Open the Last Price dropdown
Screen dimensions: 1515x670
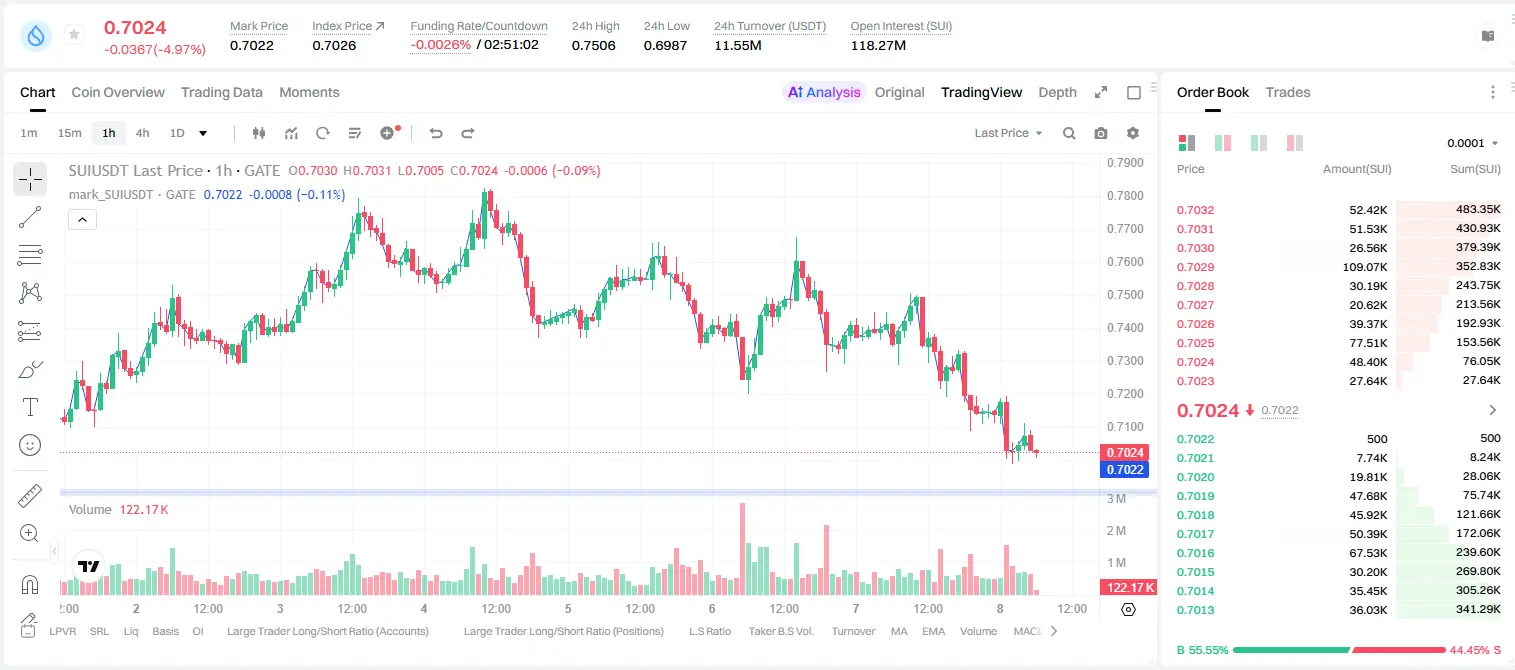click(1008, 133)
